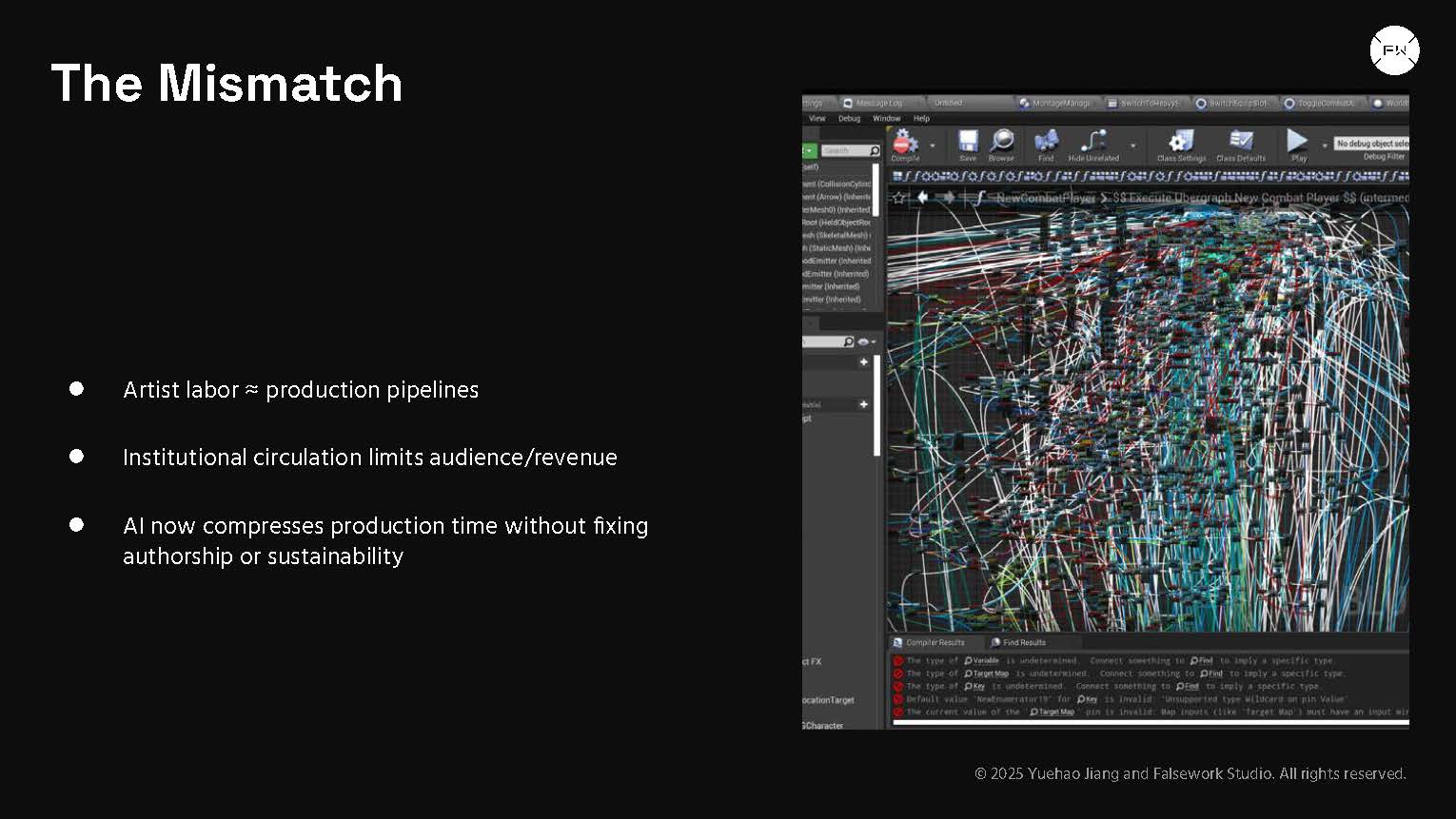Open the eye view options dropdown
The height and width of the screenshot is (819, 1456).
(x=866, y=341)
